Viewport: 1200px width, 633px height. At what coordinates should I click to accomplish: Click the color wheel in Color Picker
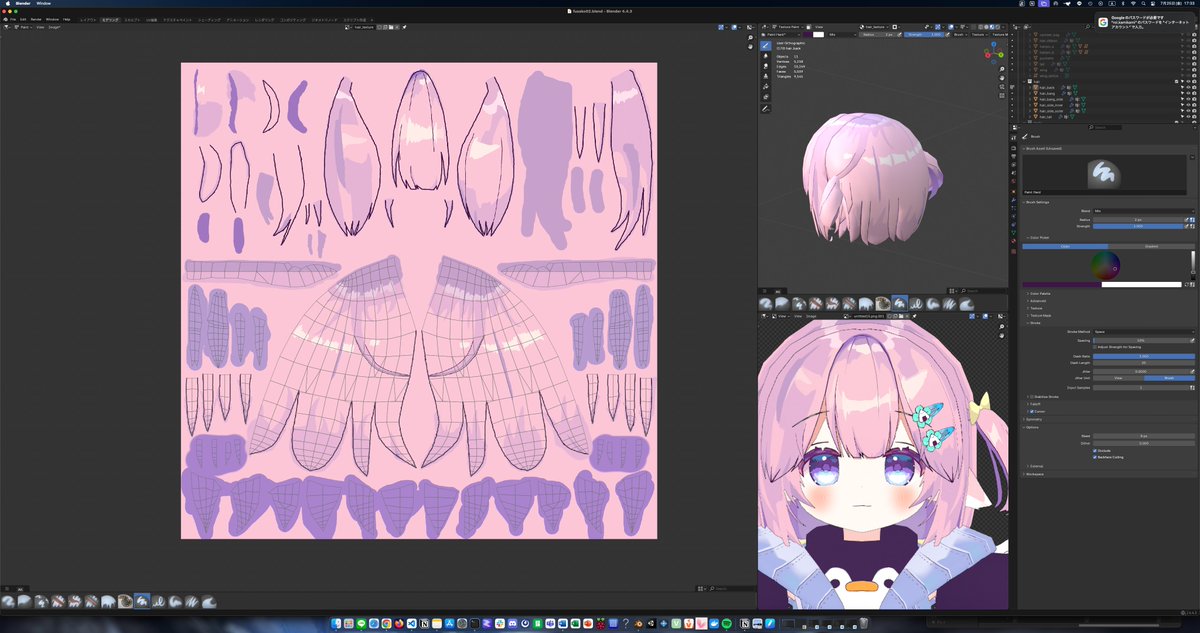pos(1105,266)
